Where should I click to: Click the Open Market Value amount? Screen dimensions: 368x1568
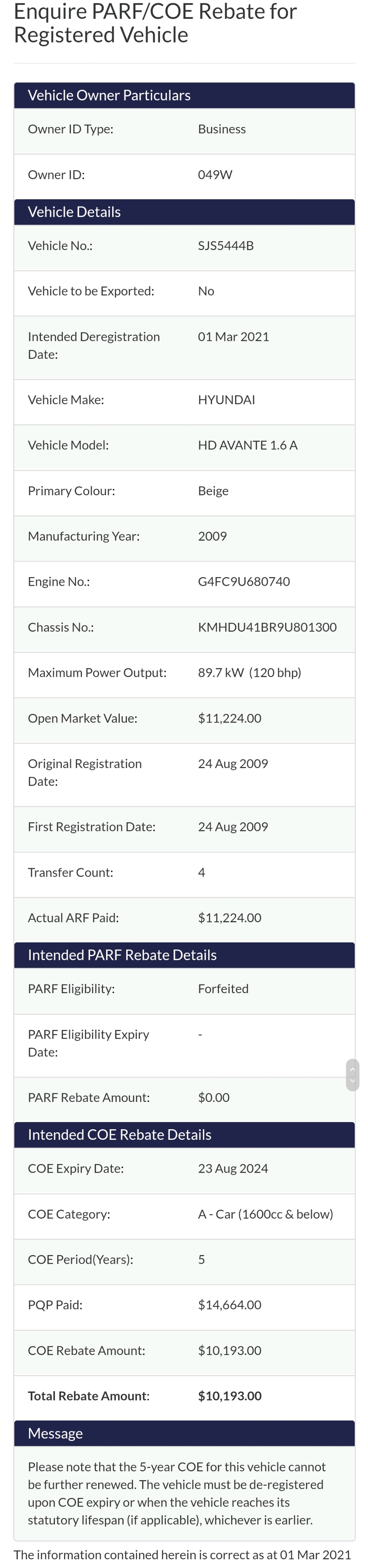pyautogui.click(x=230, y=718)
